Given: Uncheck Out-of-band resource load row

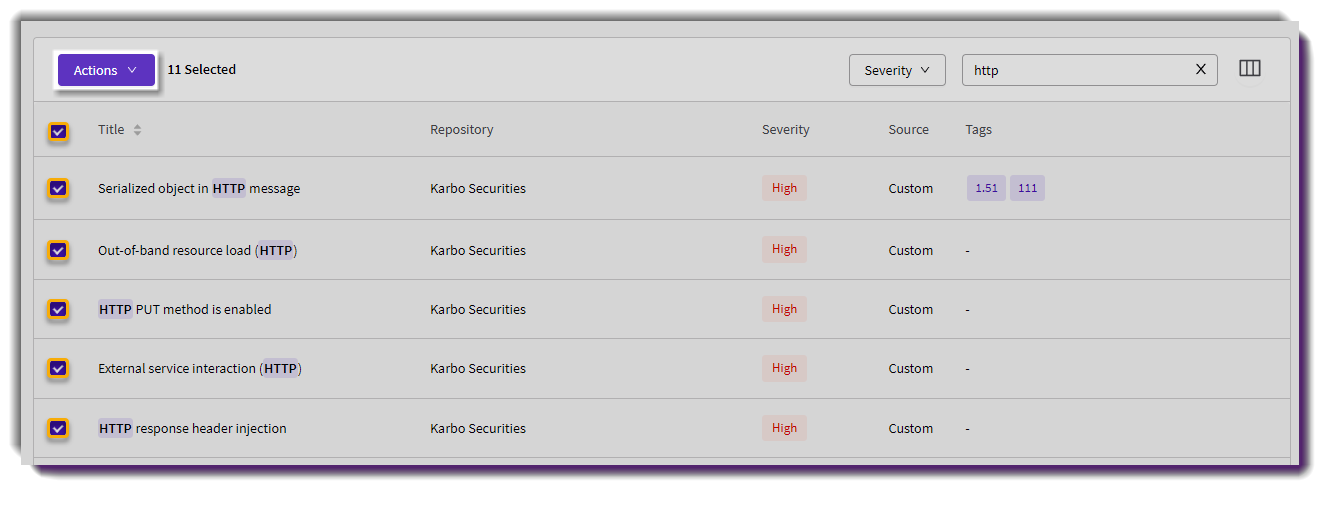Looking at the screenshot, I should (58, 250).
